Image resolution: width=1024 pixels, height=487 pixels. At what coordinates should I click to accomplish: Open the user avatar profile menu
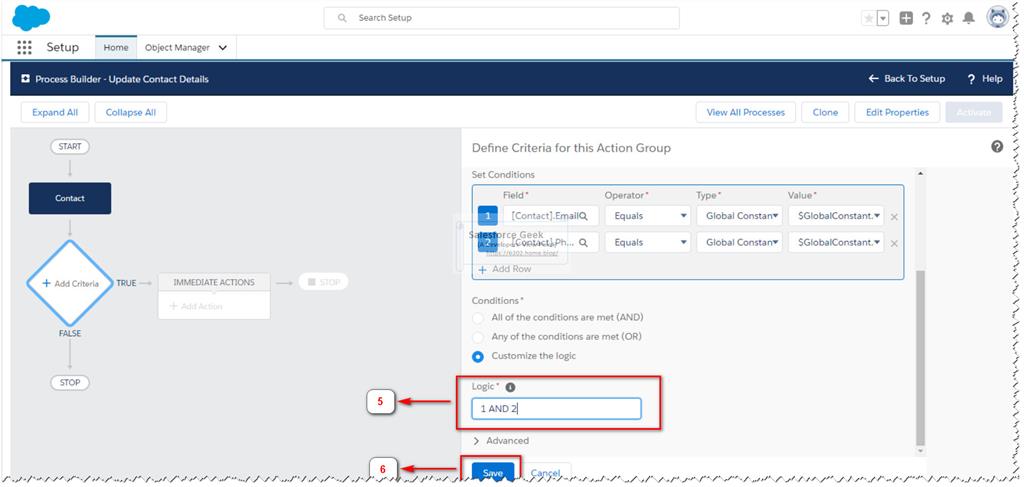pyautogui.click(x=998, y=18)
